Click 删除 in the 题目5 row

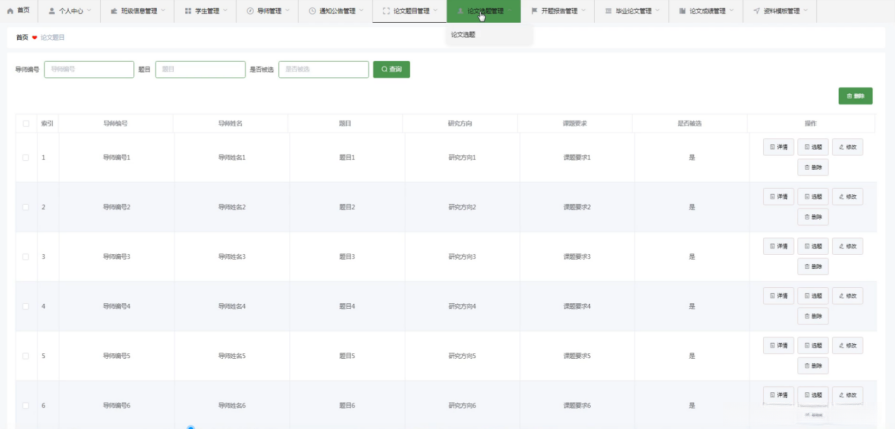813,365
